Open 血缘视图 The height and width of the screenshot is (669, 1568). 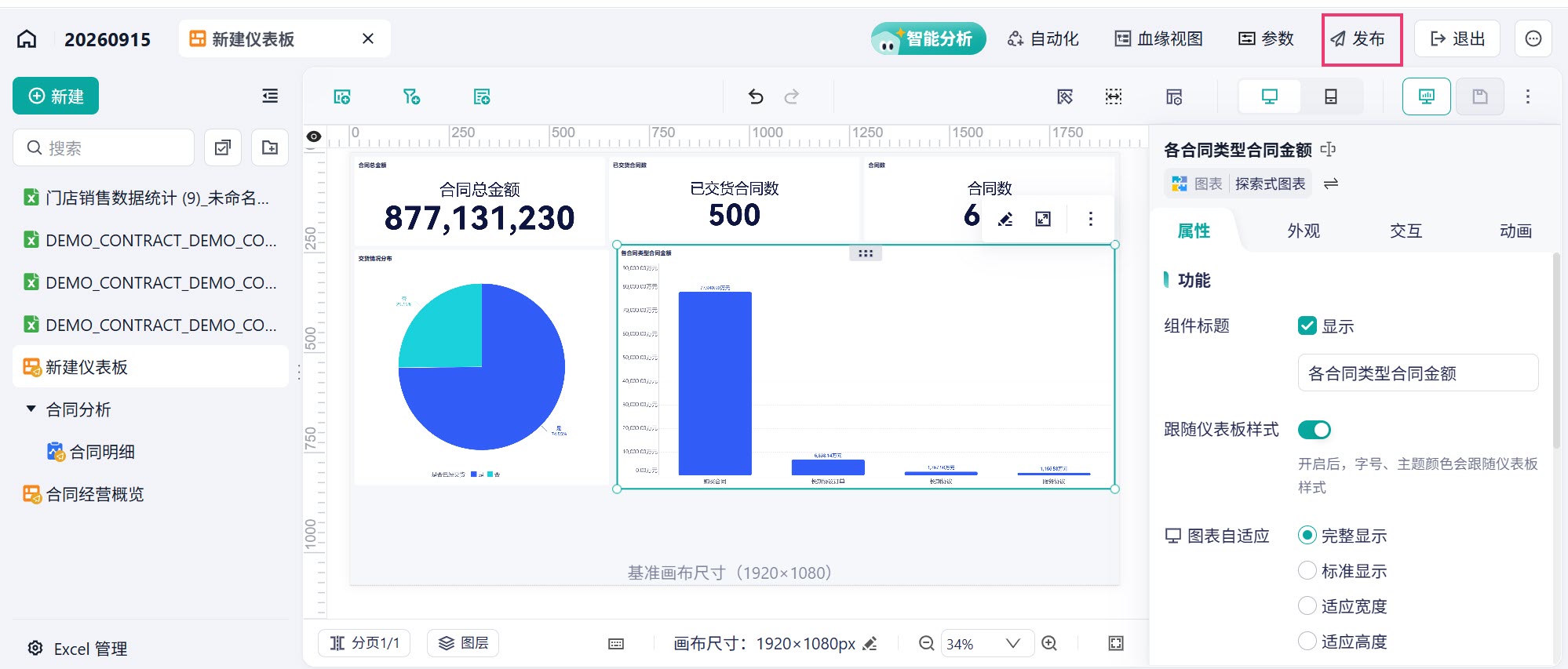(1159, 38)
